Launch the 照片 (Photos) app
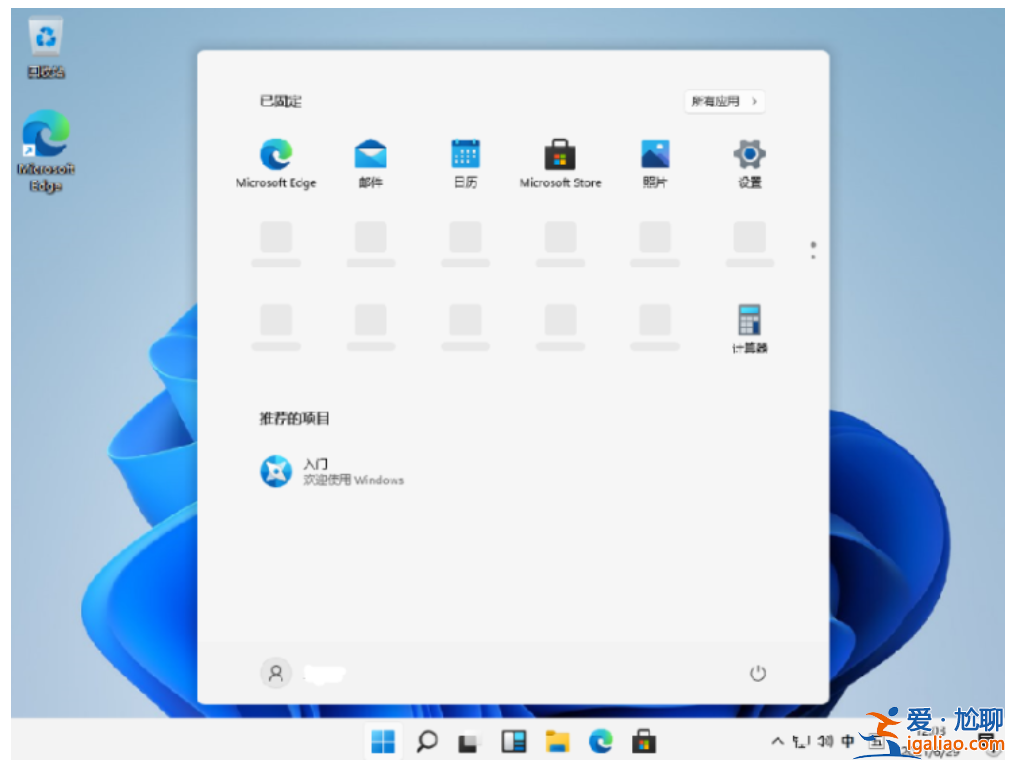1017x771 pixels. click(654, 157)
